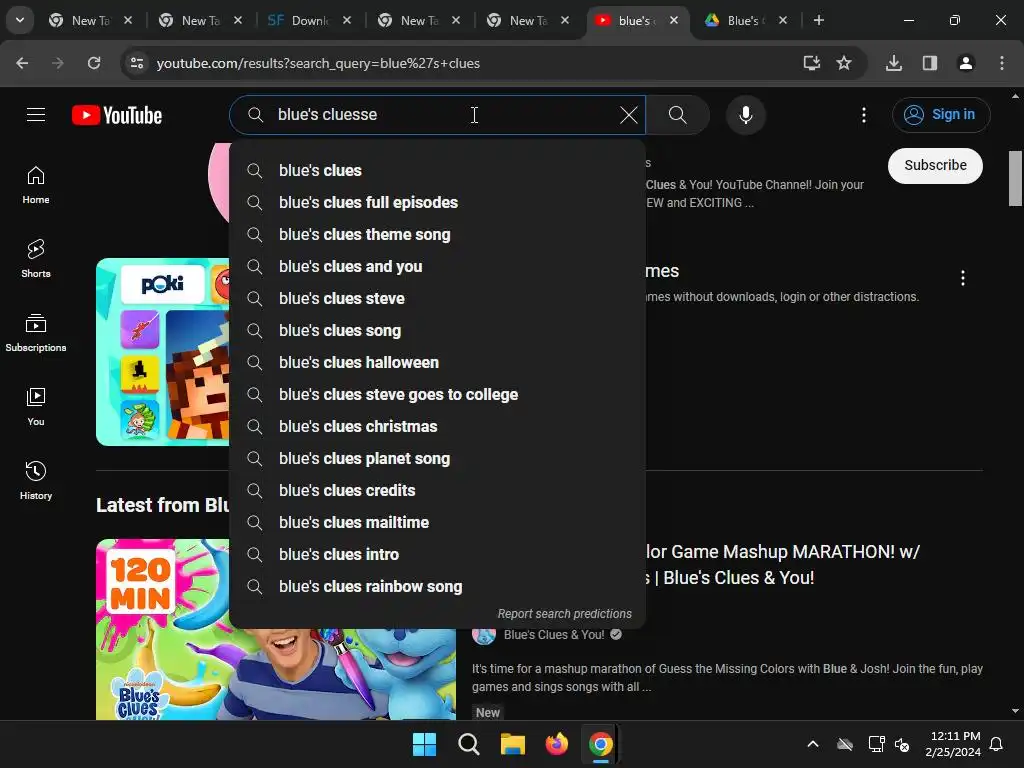
Task: Open the YouTube hamburger guide menu
Action: click(x=36, y=115)
